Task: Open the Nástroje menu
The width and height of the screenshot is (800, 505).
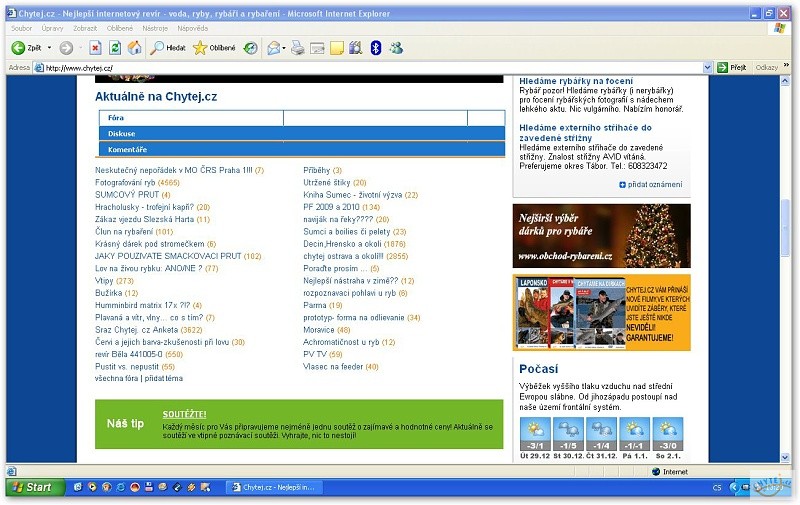Action: tap(155, 29)
